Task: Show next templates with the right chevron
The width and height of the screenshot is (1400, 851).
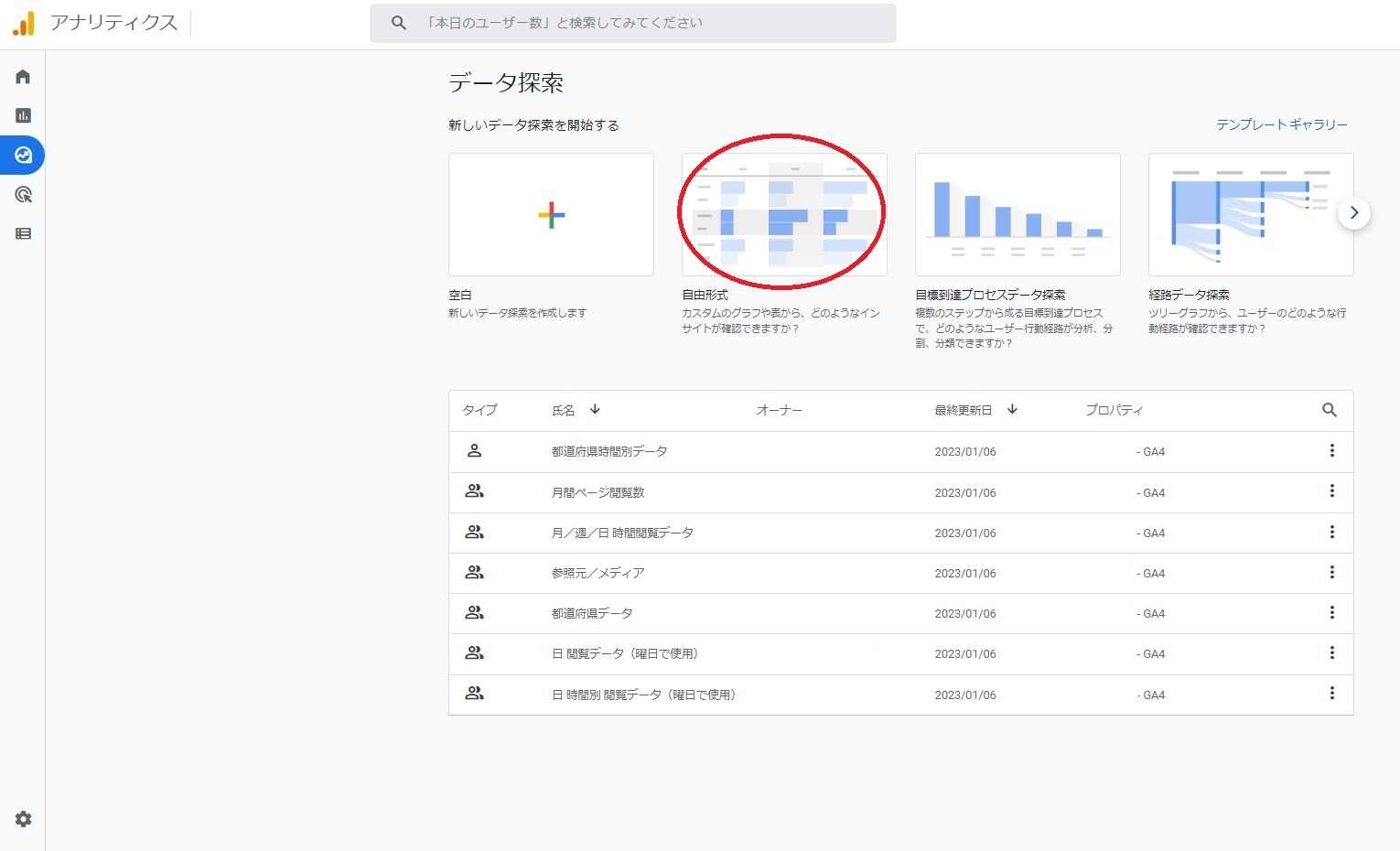Action: pos(1354,213)
